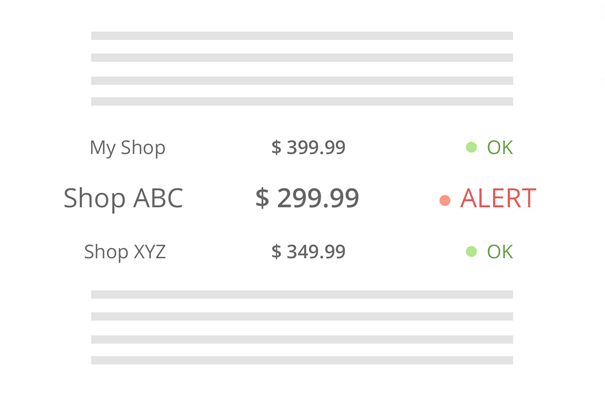
Task: Click the fourth gray bar above My Shop
Action: coord(302,101)
